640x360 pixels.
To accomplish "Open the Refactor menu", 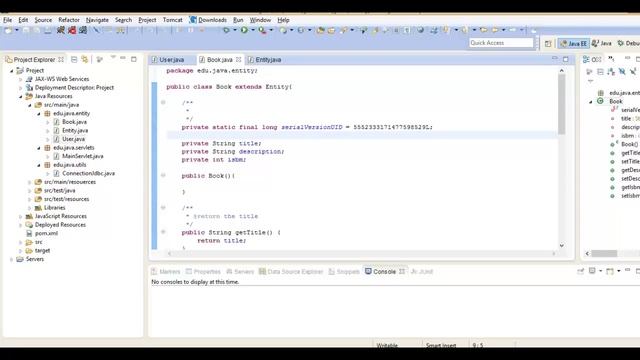I will point(69,20).
